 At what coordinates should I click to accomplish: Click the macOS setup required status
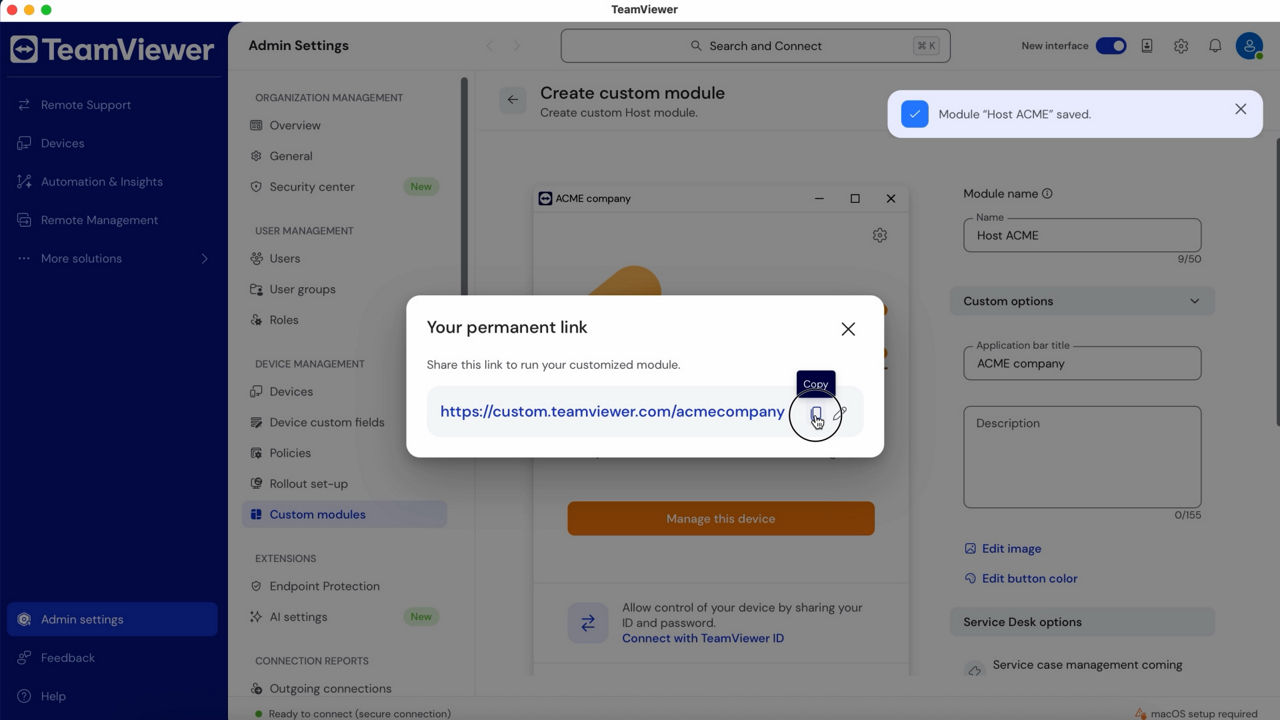(1196, 713)
